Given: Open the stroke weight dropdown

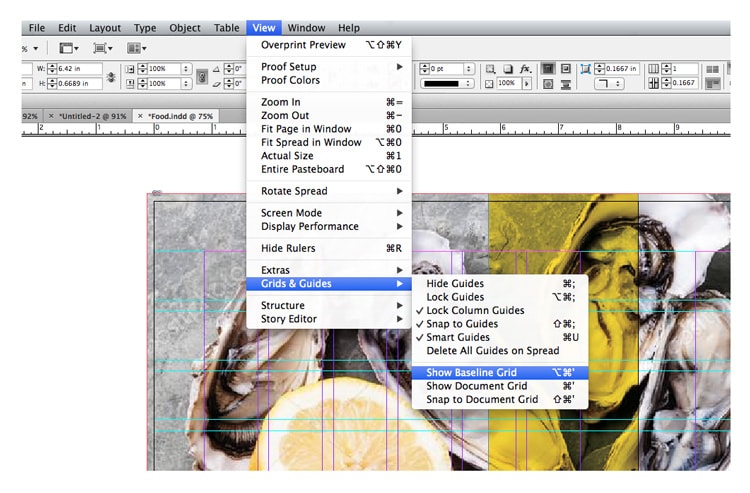Looking at the screenshot, I should click(469, 69).
